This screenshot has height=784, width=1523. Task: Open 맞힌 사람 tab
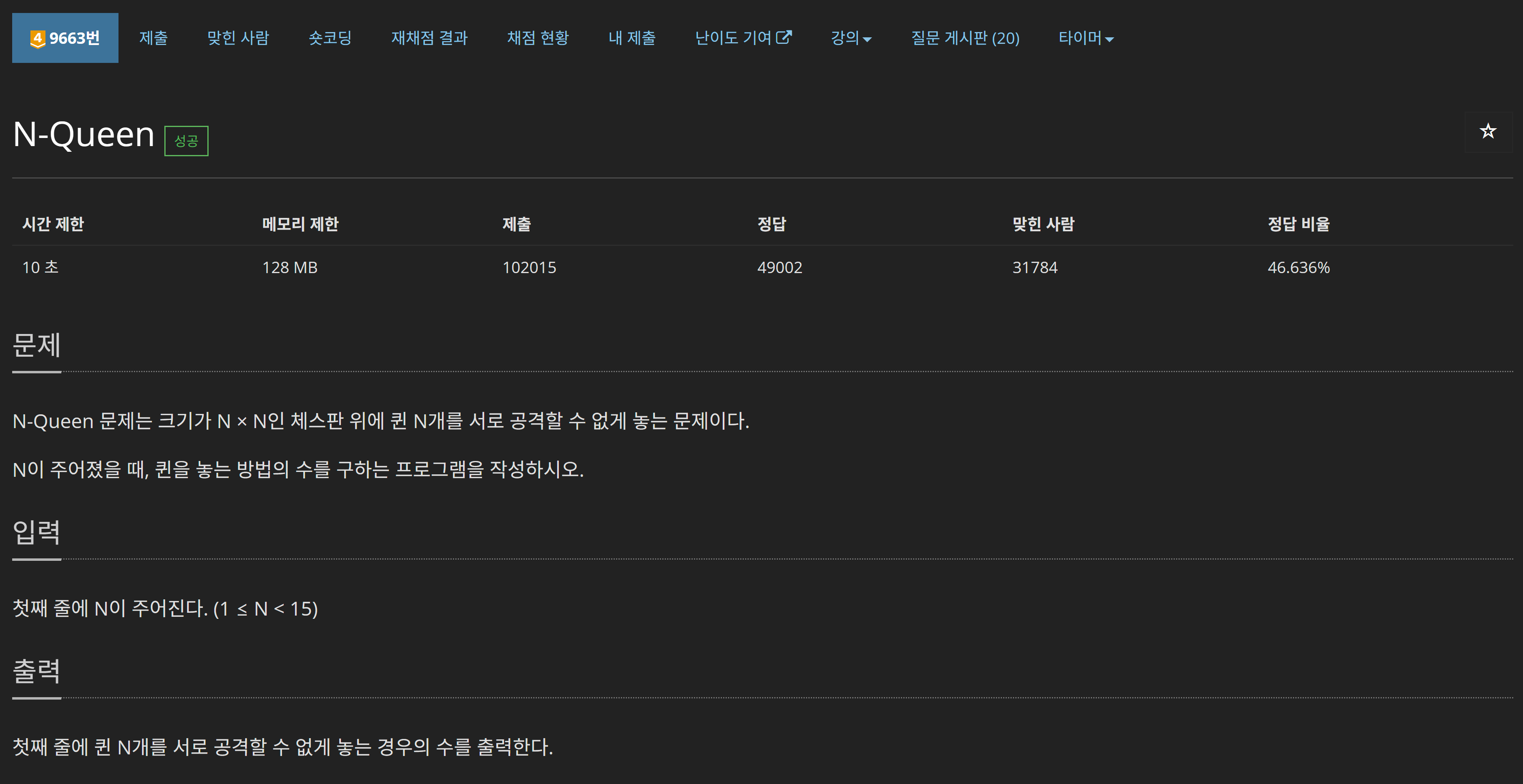click(x=238, y=39)
